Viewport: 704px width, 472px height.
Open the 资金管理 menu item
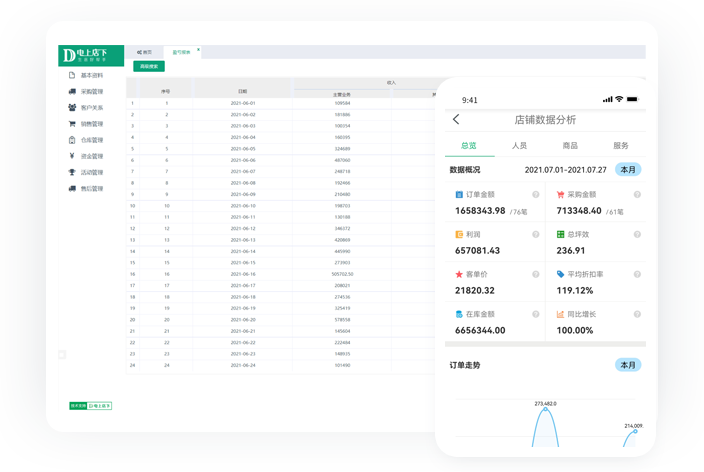coord(92,156)
